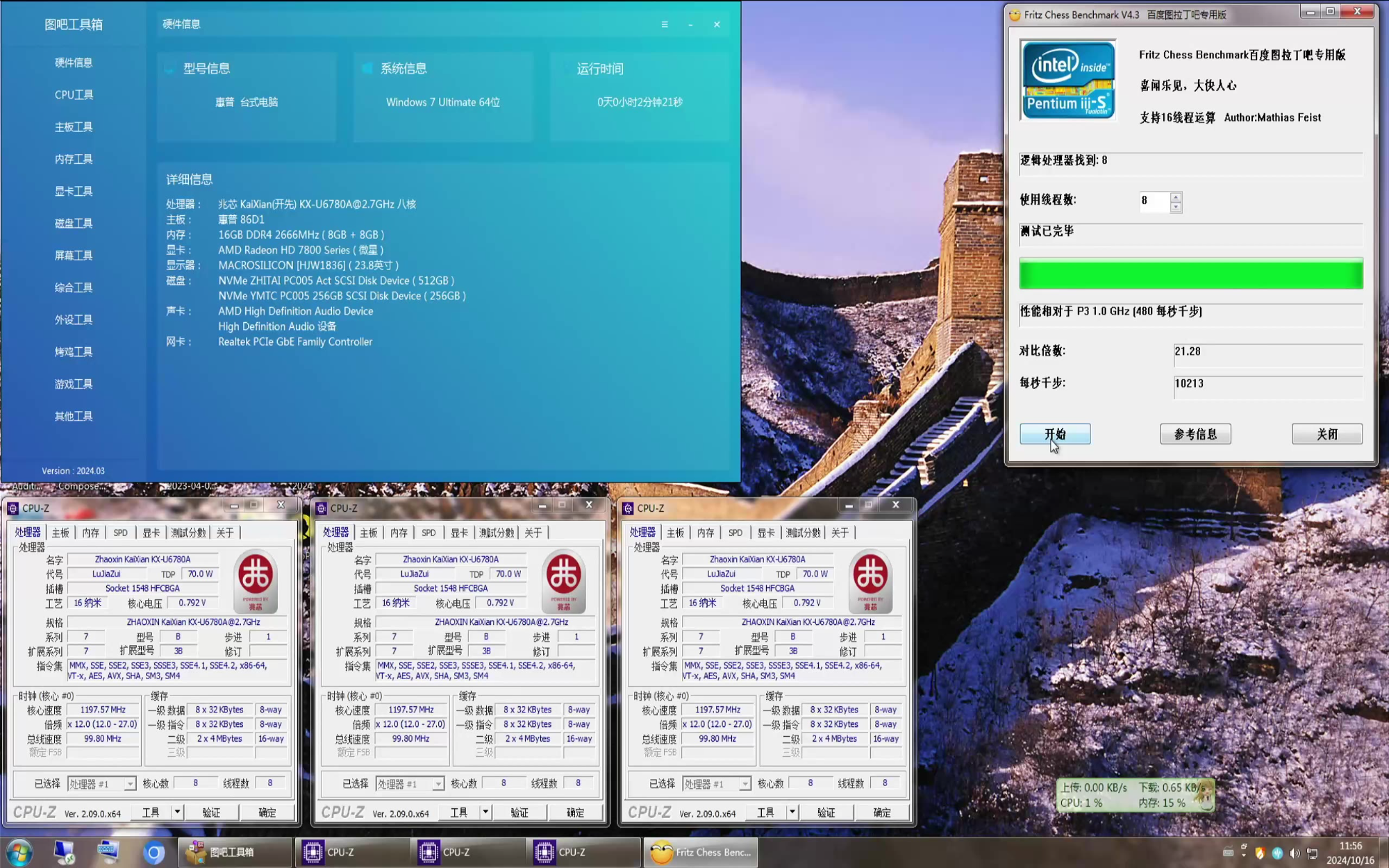Click the green benchmark progress bar
The height and width of the screenshot is (868, 1389).
click(1190, 274)
